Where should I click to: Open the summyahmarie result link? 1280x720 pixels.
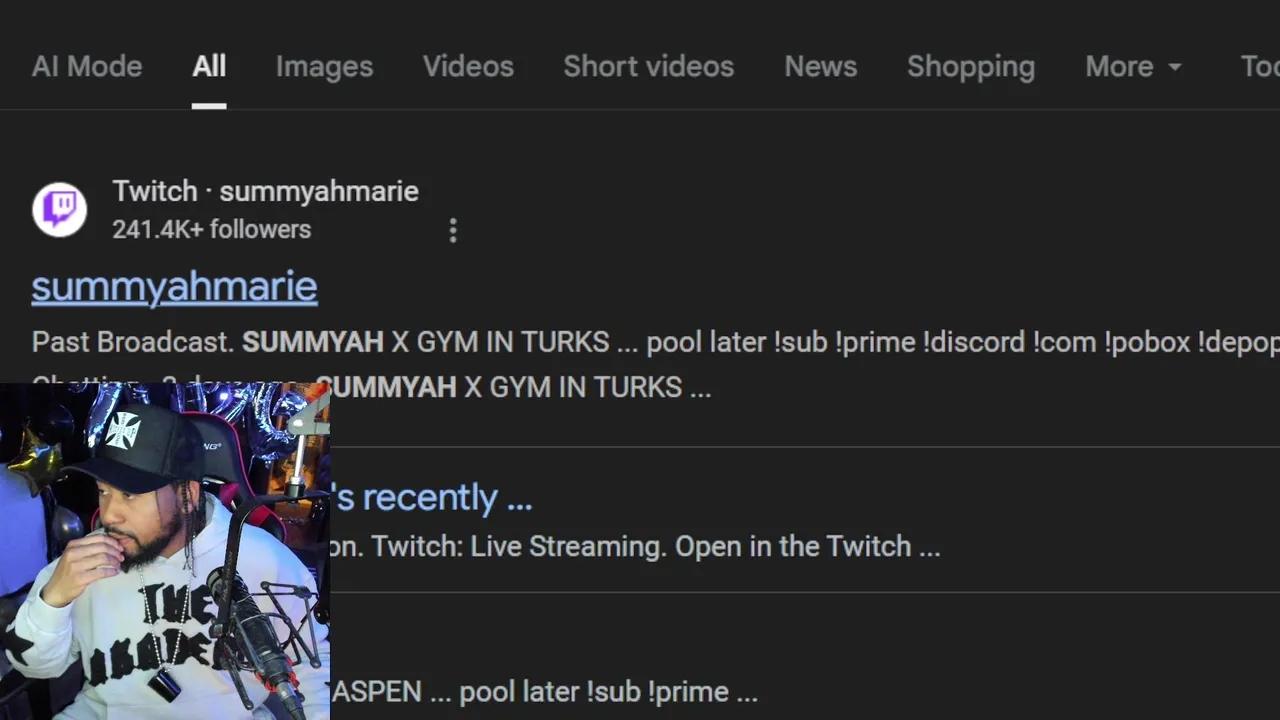[x=174, y=287]
